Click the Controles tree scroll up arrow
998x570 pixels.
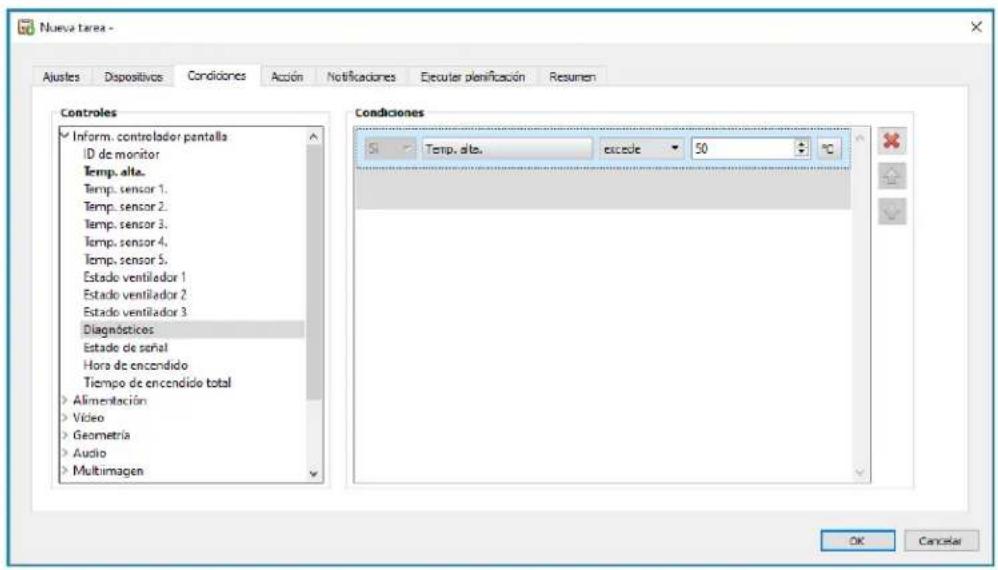tap(313, 136)
